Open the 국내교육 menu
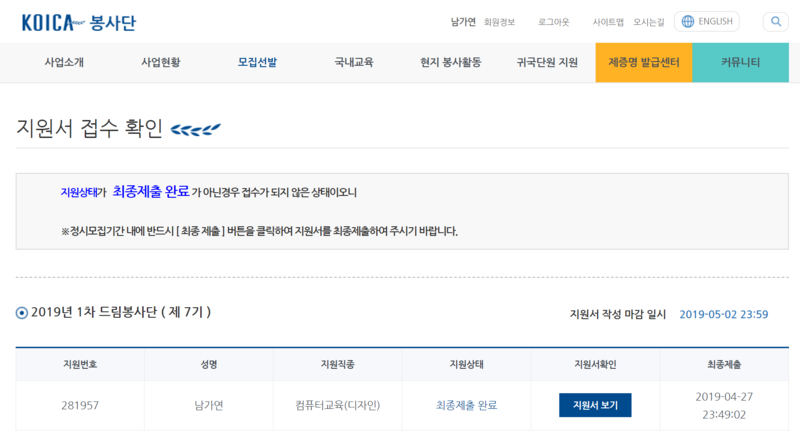The width and height of the screenshot is (800, 447). 354,62
